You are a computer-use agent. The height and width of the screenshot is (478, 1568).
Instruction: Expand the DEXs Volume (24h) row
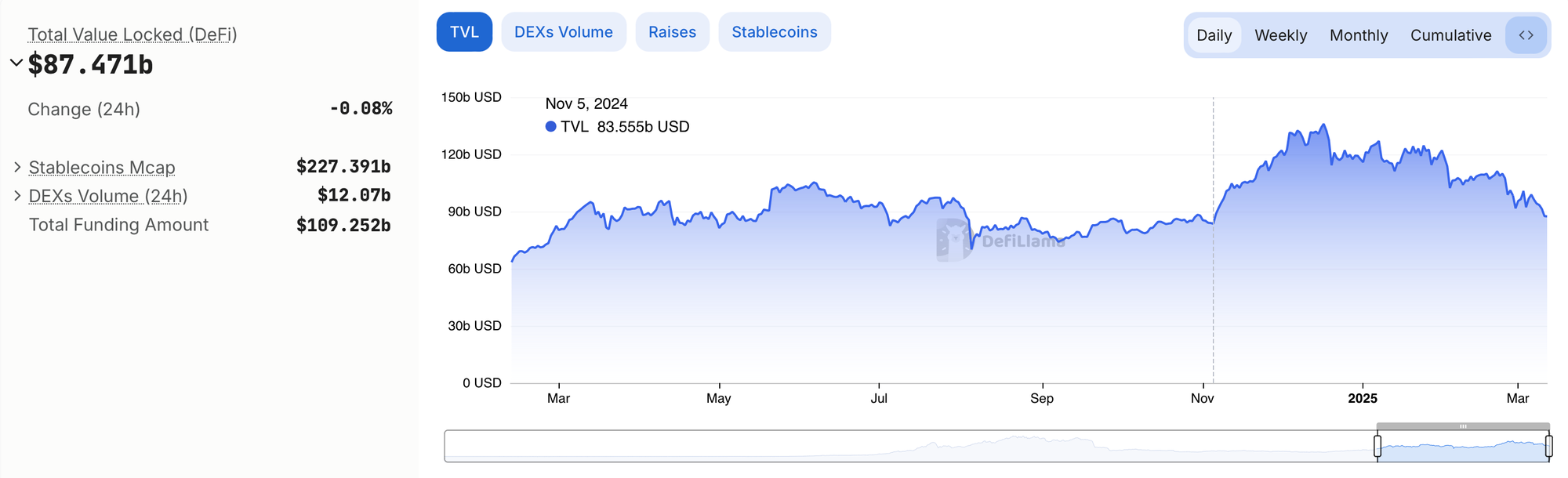tap(17, 195)
